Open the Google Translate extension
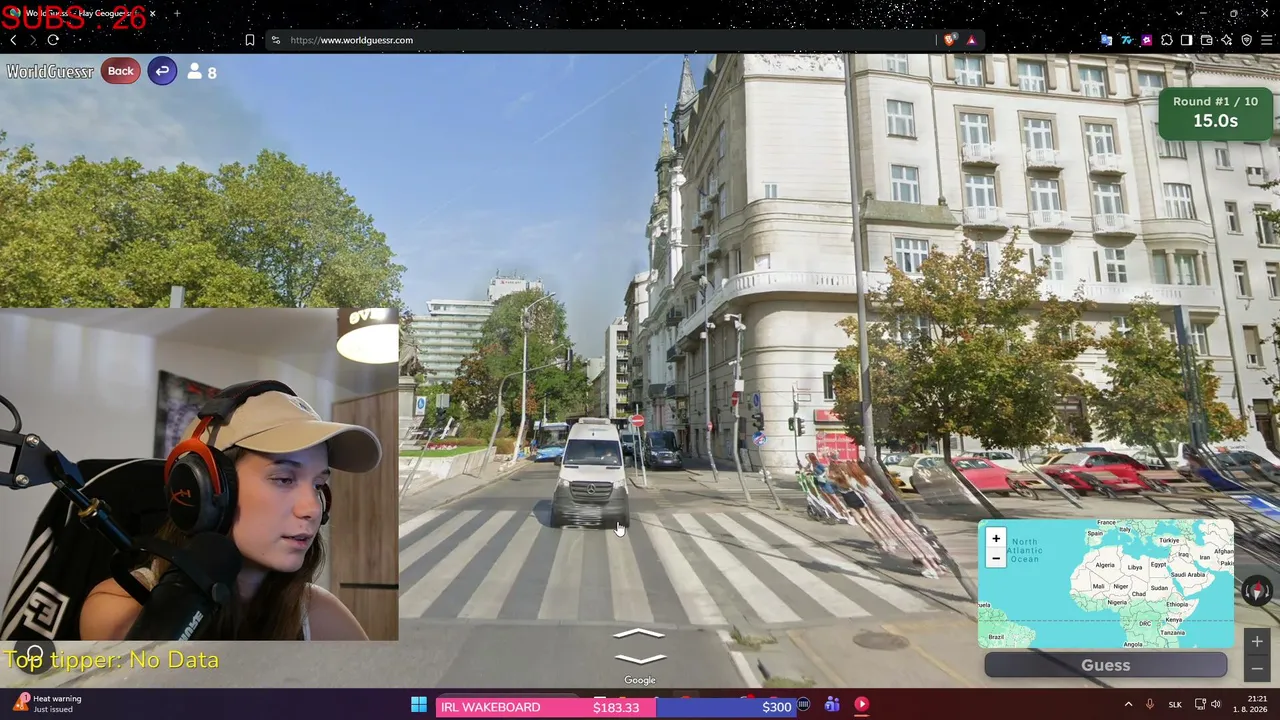This screenshot has width=1280, height=720. 1106,40
